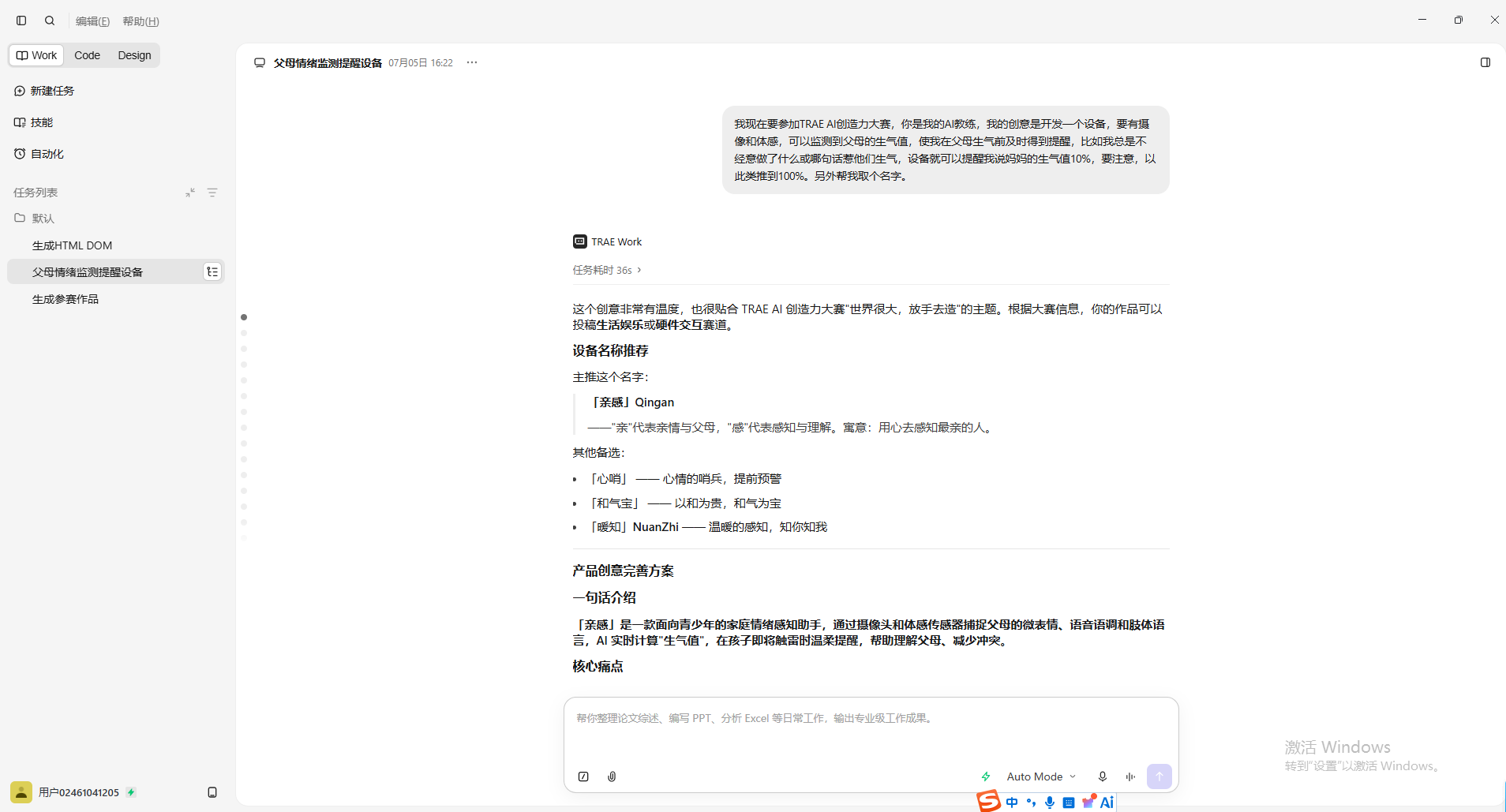
Task: Click the 任务列表 section label
Action: (x=36, y=193)
